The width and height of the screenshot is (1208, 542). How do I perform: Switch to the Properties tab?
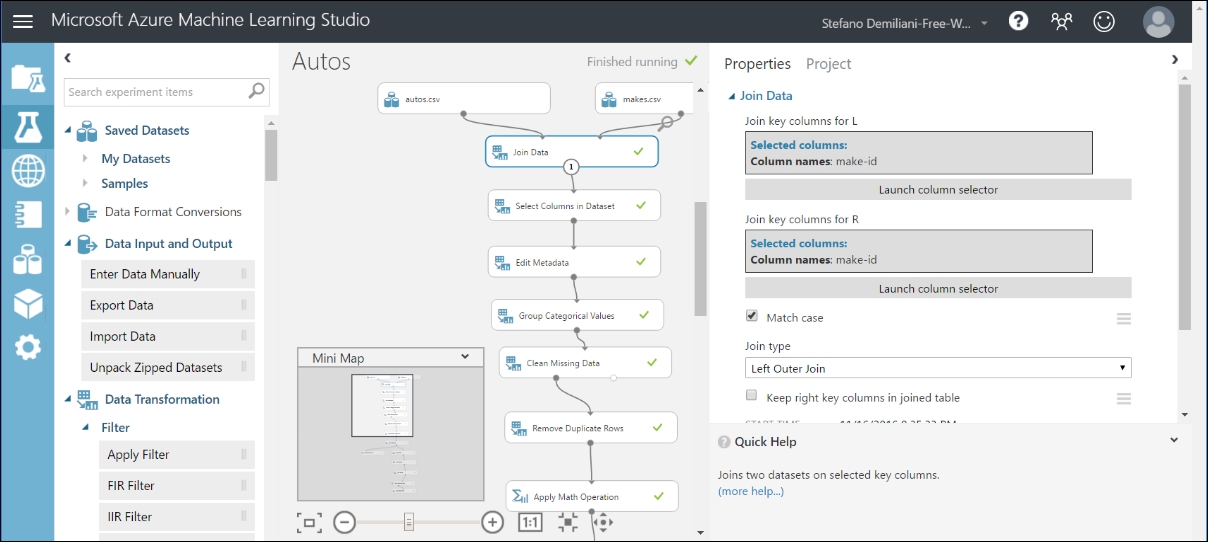[757, 63]
